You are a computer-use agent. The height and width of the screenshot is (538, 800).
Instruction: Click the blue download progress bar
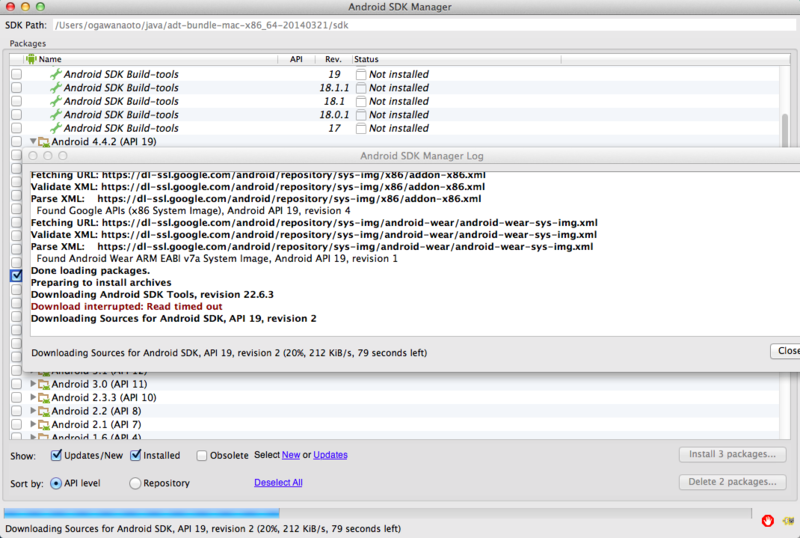[x=141, y=513]
